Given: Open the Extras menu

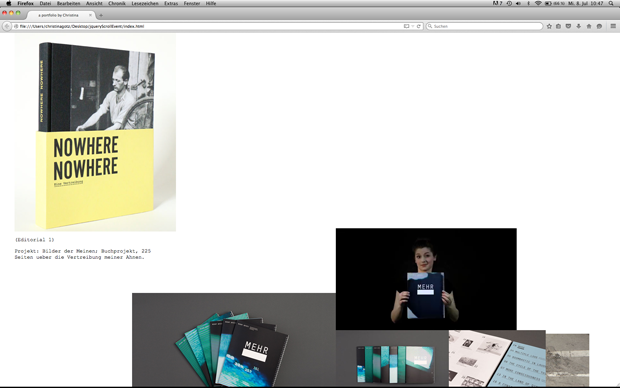Looking at the screenshot, I should [x=171, y=3].
